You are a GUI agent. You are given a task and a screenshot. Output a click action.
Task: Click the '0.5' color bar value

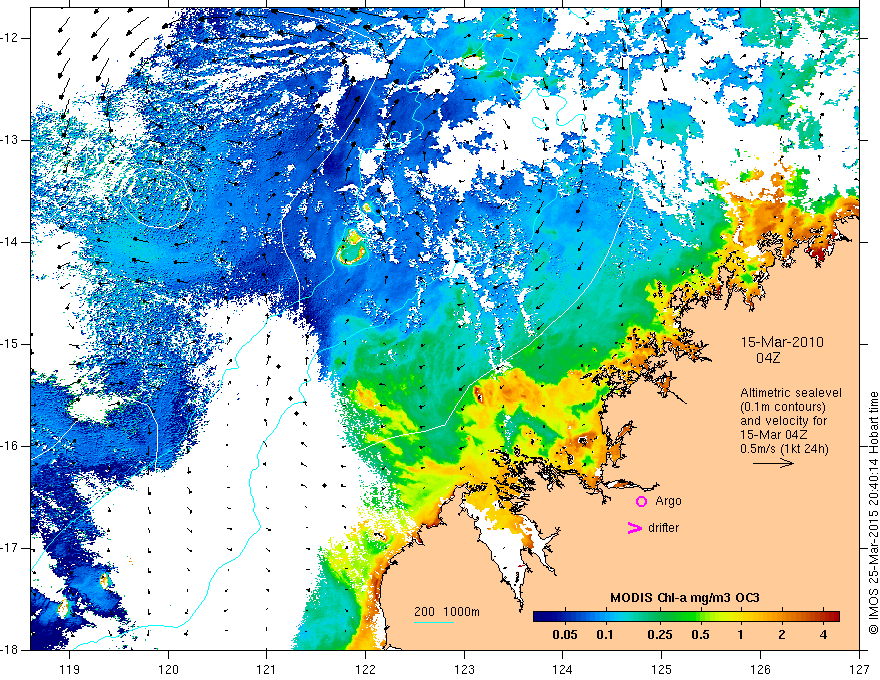point(700,635)
